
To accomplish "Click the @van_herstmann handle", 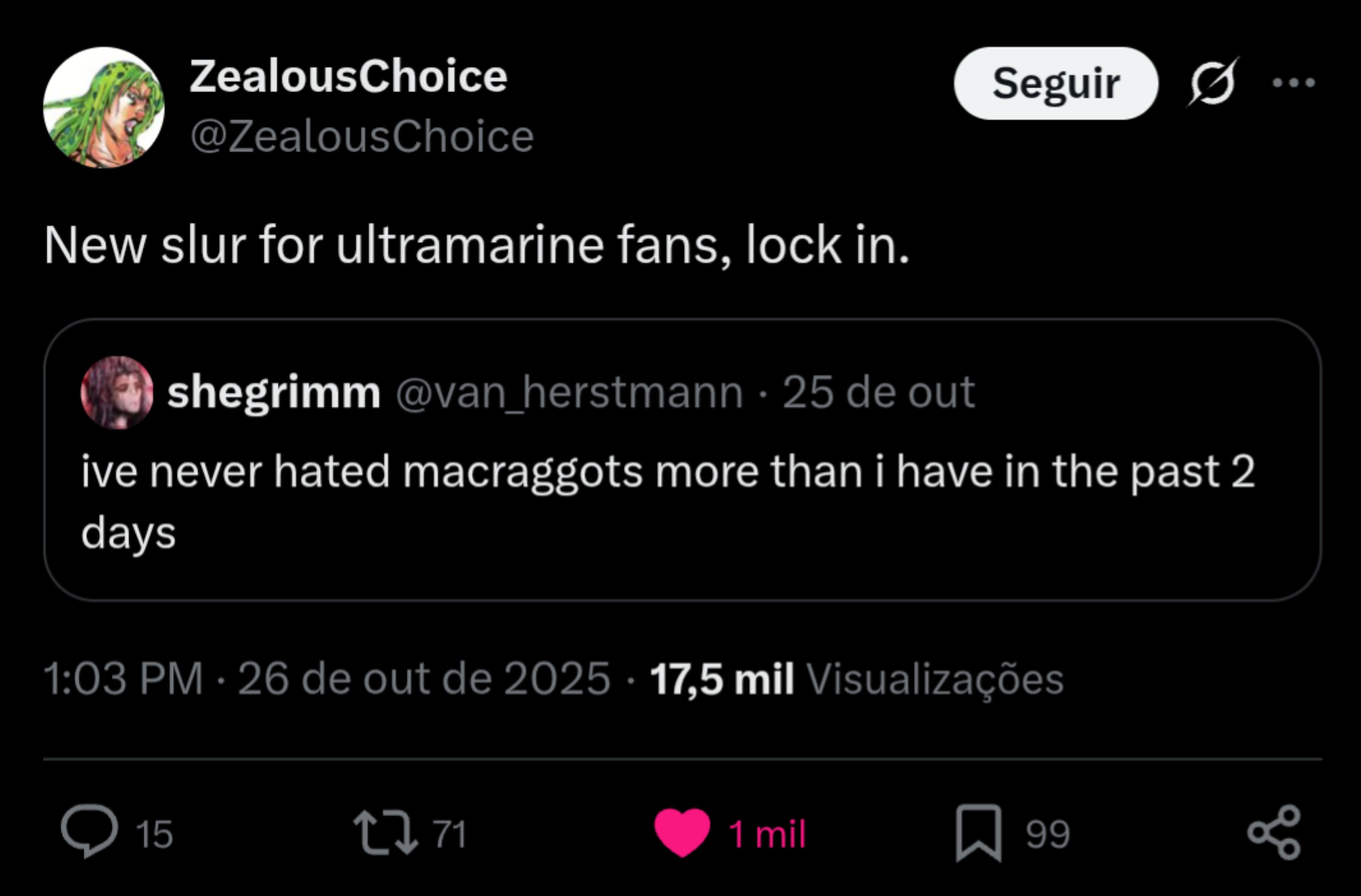I will pos(569,393).
